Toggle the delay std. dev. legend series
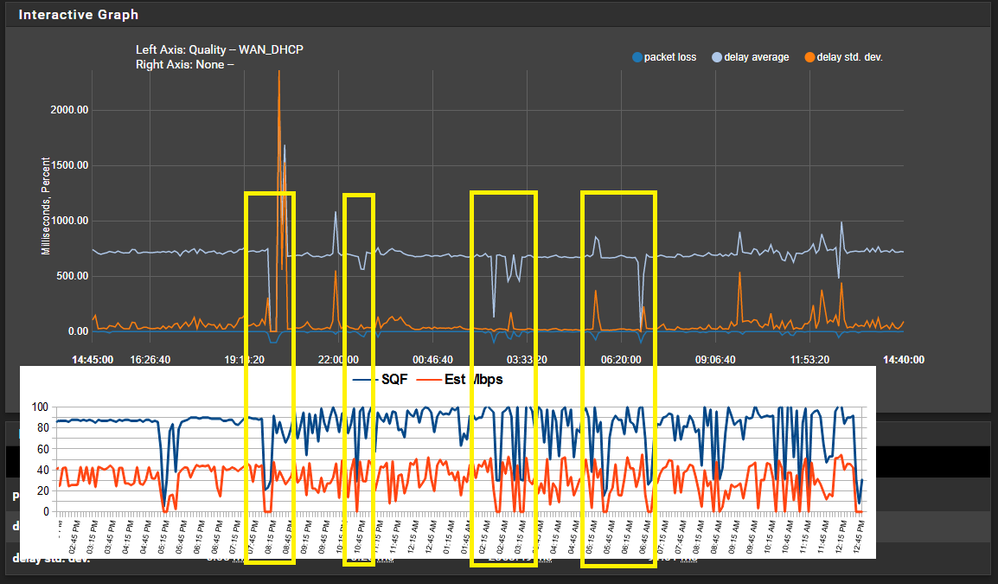Screen dimensions: 998x584 pos(849,57)
